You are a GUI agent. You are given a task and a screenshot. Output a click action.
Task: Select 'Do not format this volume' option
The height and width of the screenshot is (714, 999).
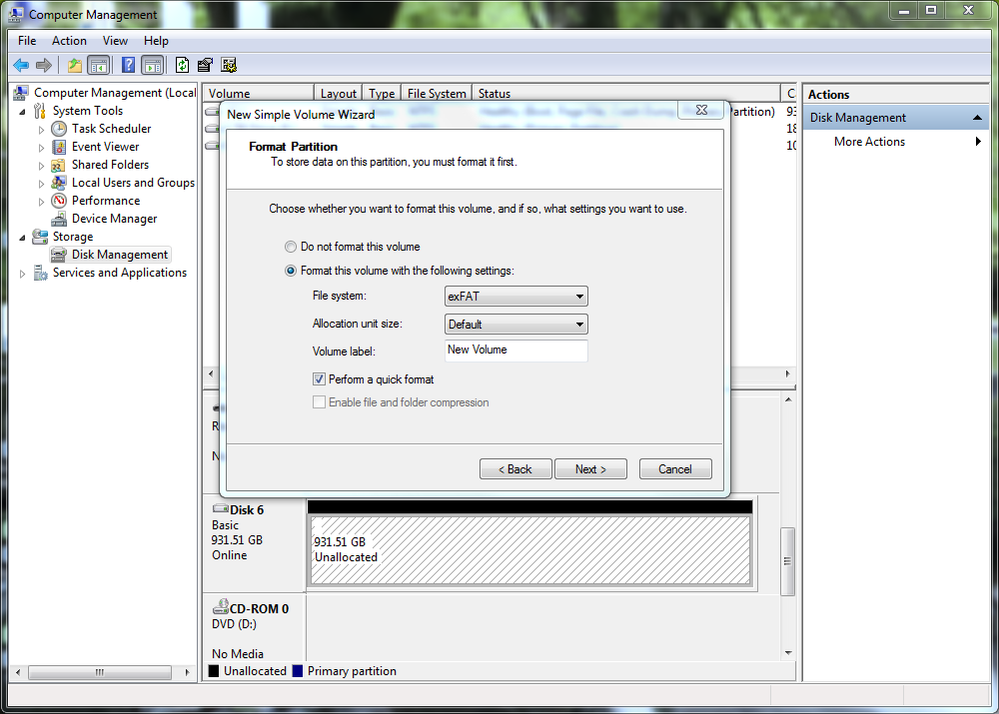[x=291, y=246]
